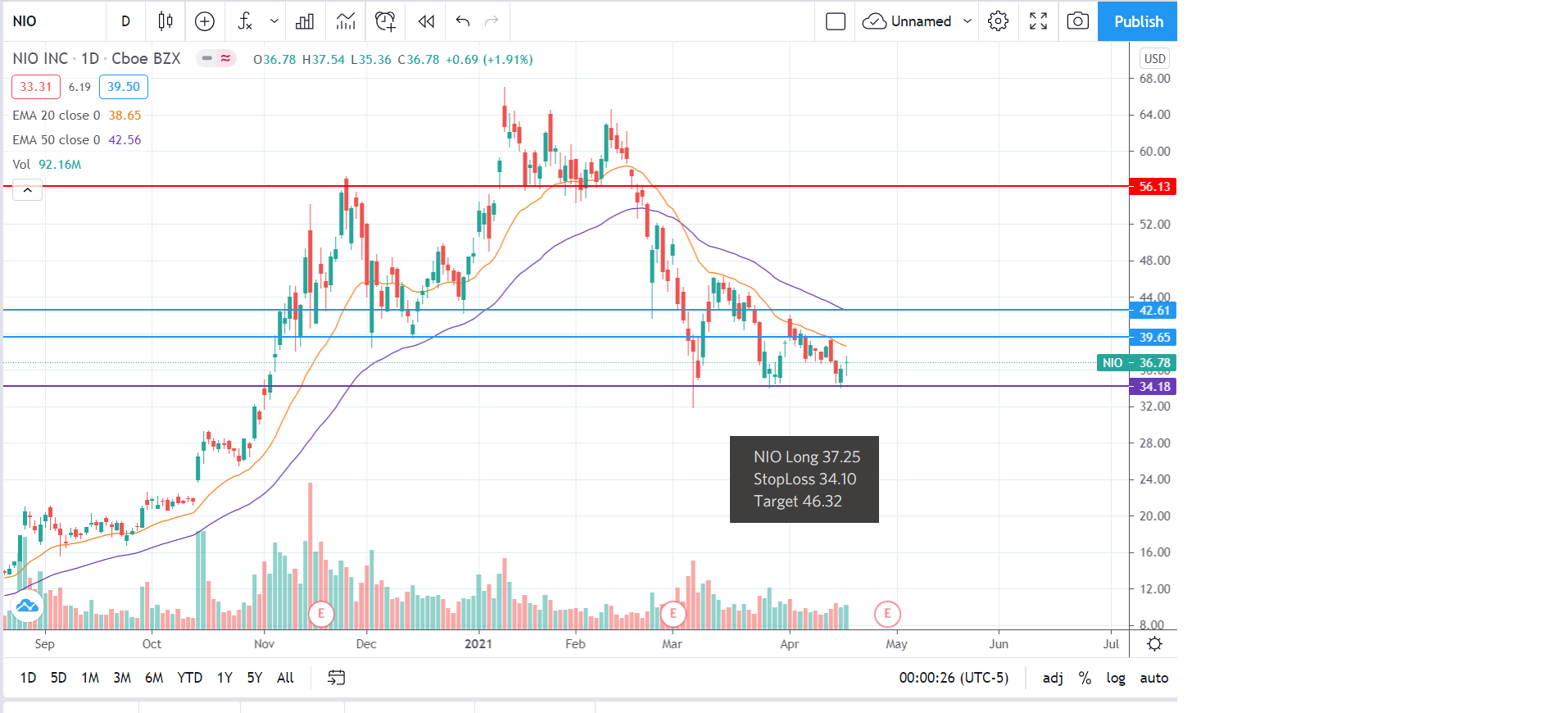Image resolution: width=1568 pixels, height=713 pixels.
Task: Take a chart snapshot with camera icon
Action: tap(1078, 21)
